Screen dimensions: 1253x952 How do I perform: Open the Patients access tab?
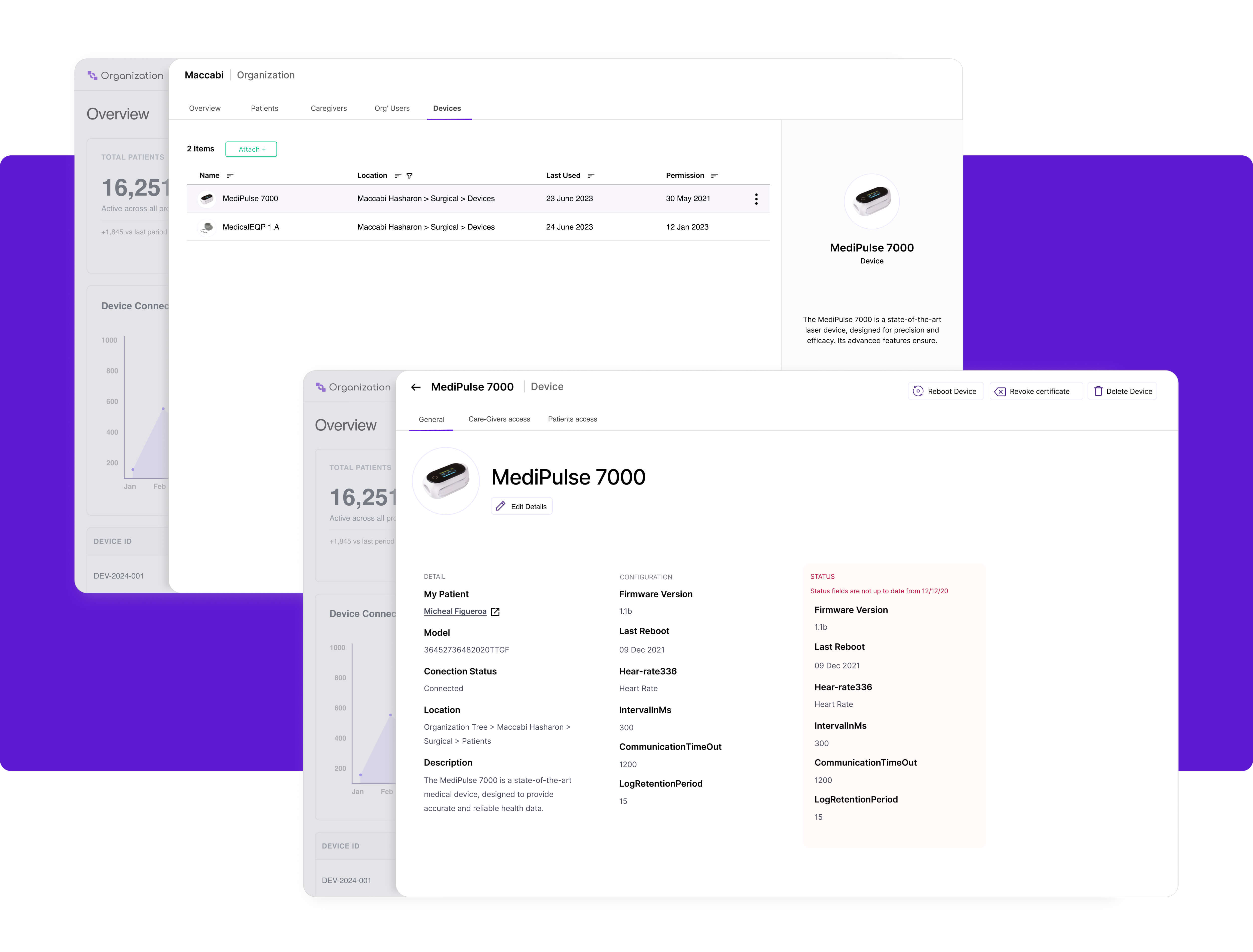tap(572, 419)
